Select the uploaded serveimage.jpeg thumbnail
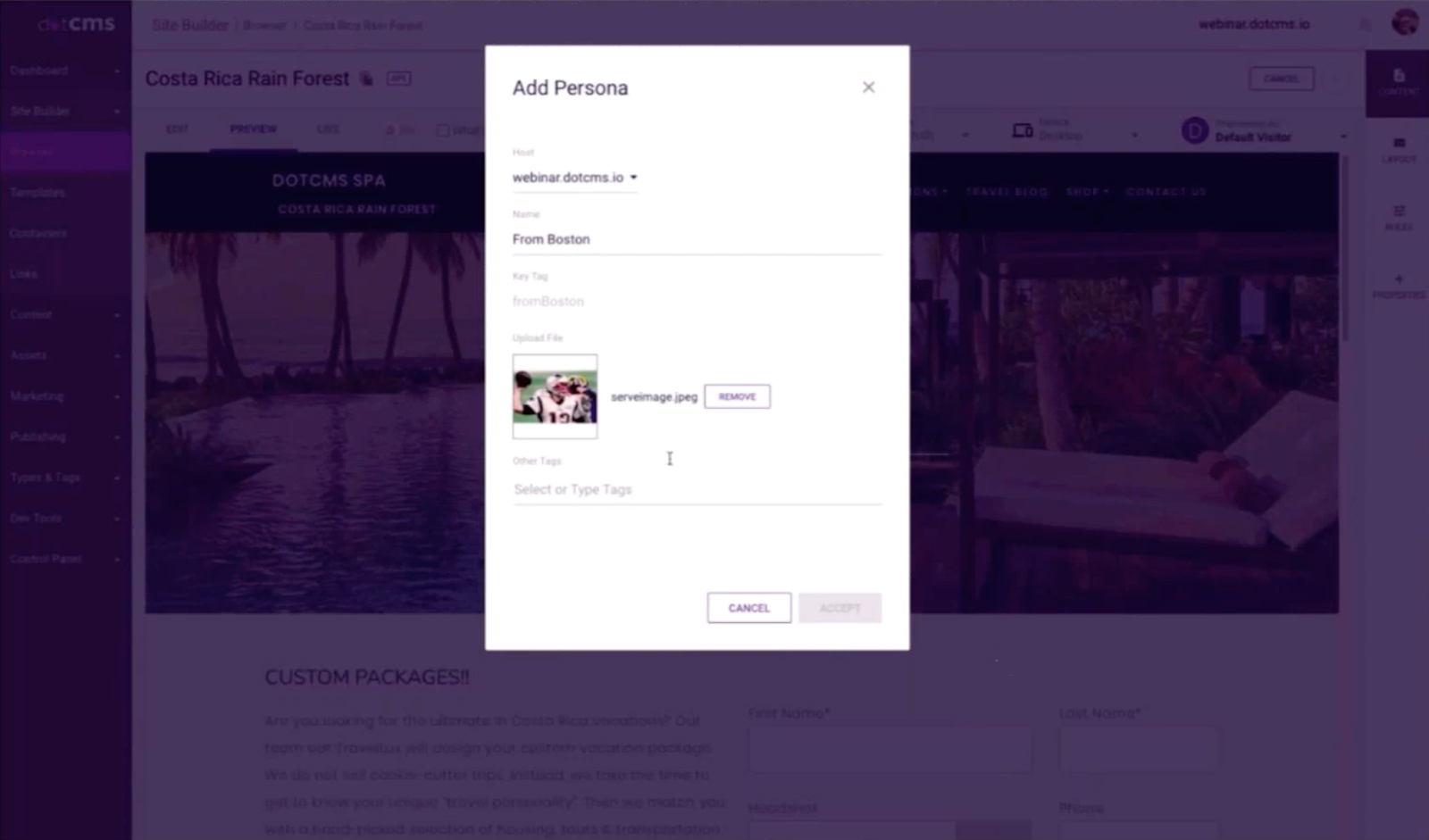 [x=555, y=396]
